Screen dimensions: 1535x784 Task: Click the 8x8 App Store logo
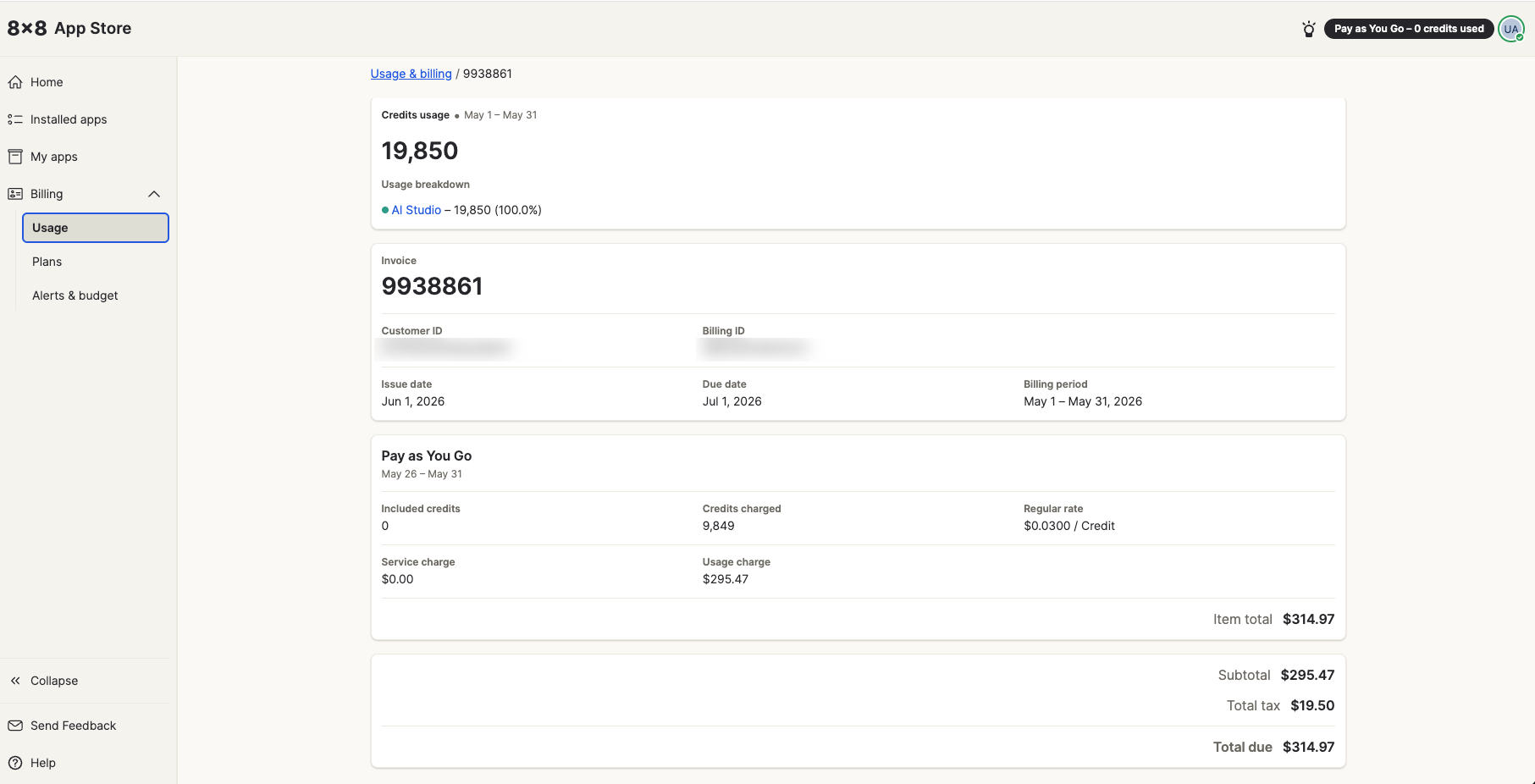(x=69, y=28)
